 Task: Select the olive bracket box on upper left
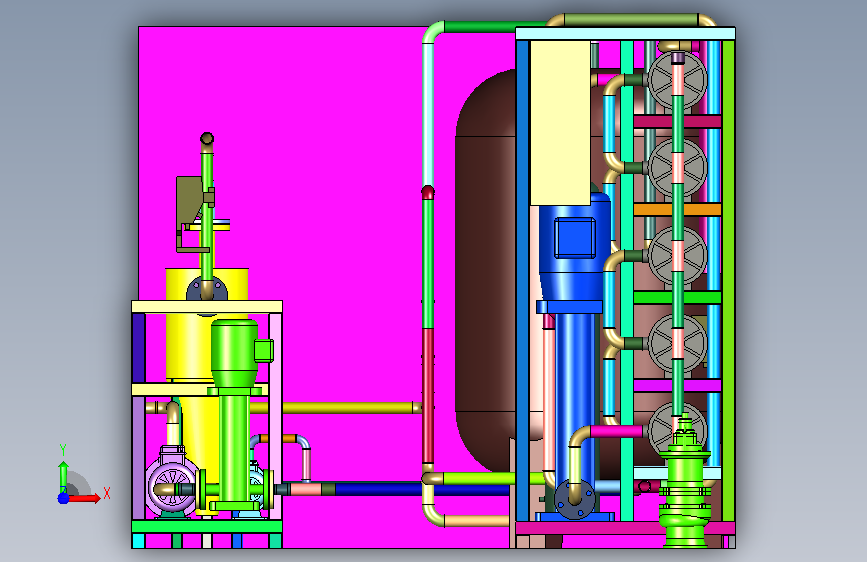click(189, 199)
